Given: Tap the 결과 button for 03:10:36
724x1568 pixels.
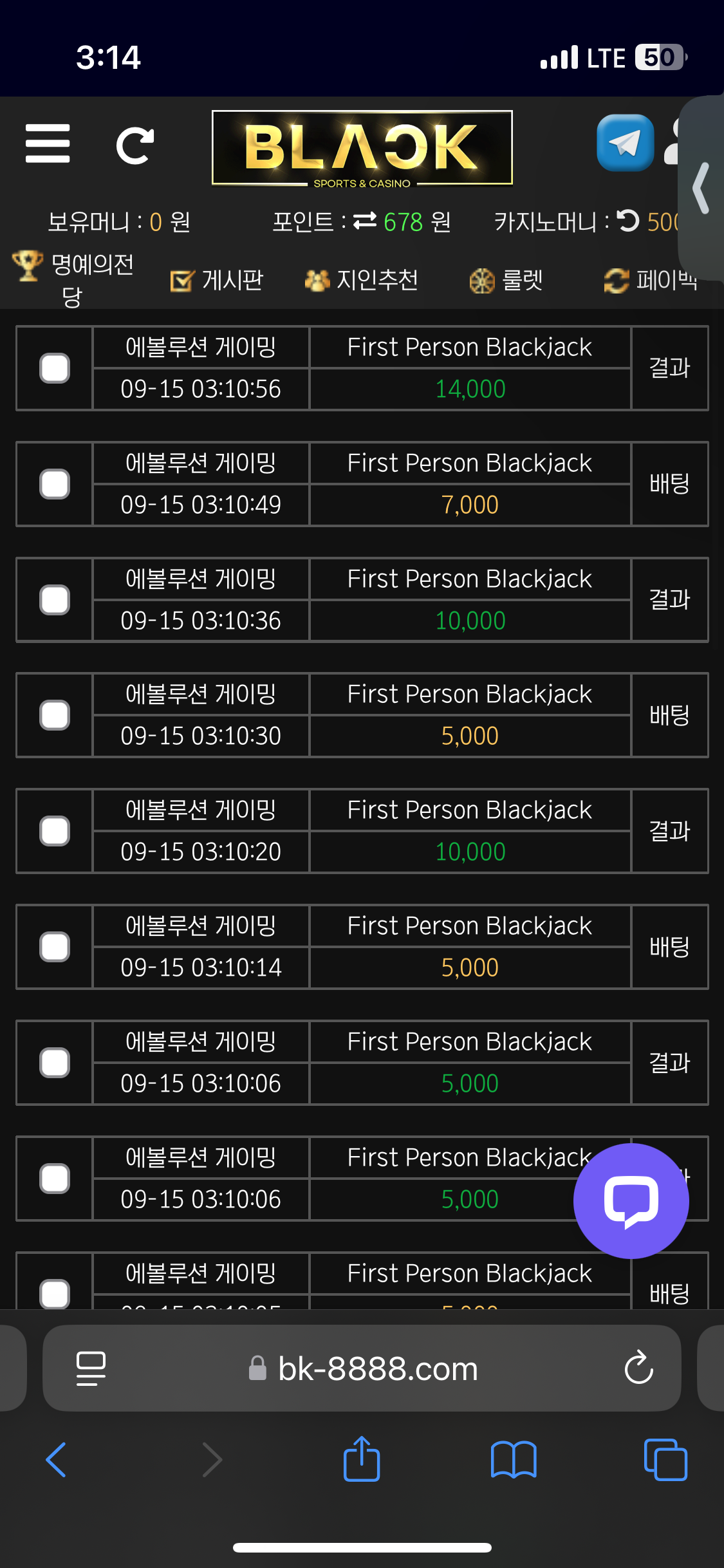Looking at the screenshot, I should click(x=670, y=599).
